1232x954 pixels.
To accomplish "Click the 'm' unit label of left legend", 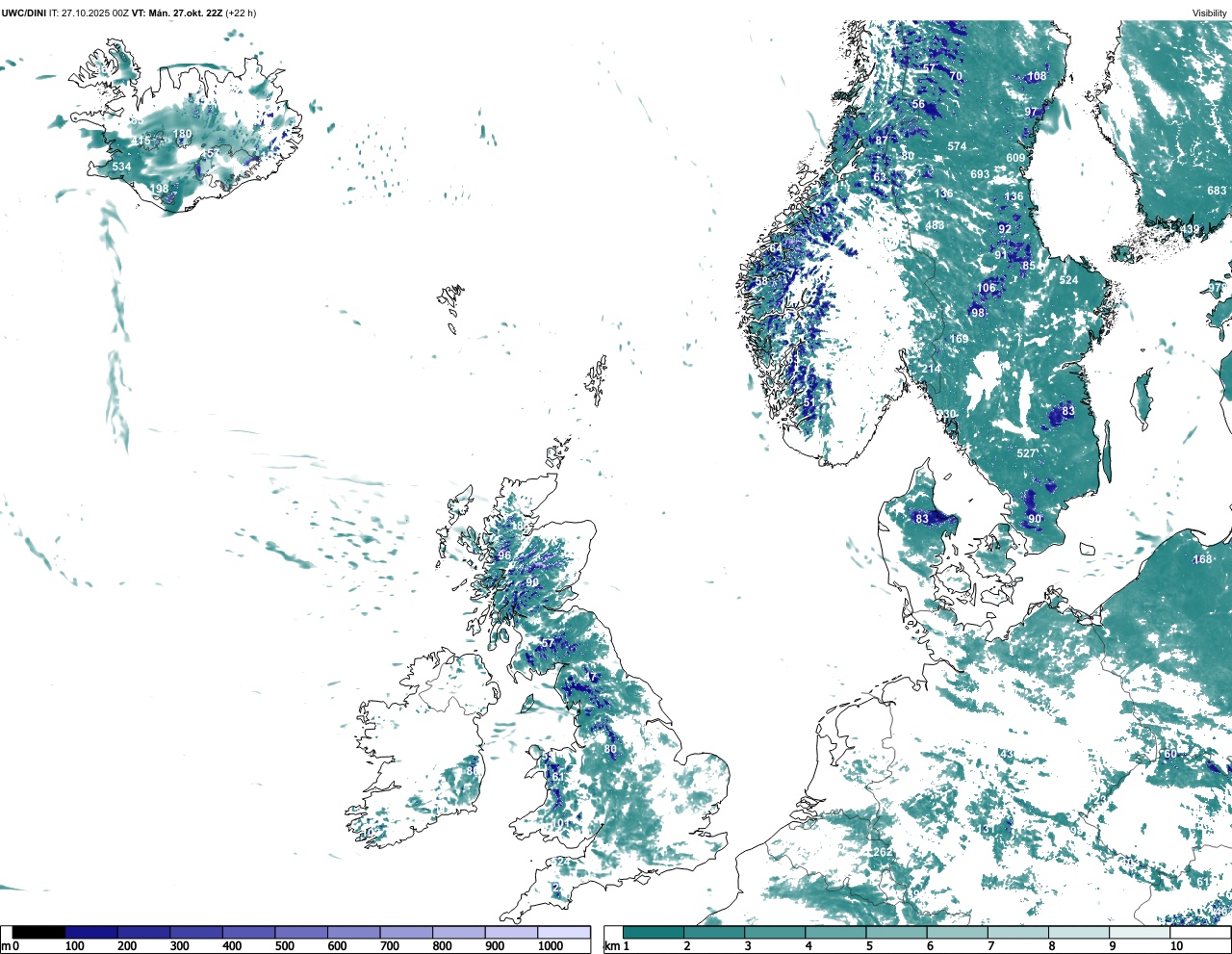I will point(5,946).
